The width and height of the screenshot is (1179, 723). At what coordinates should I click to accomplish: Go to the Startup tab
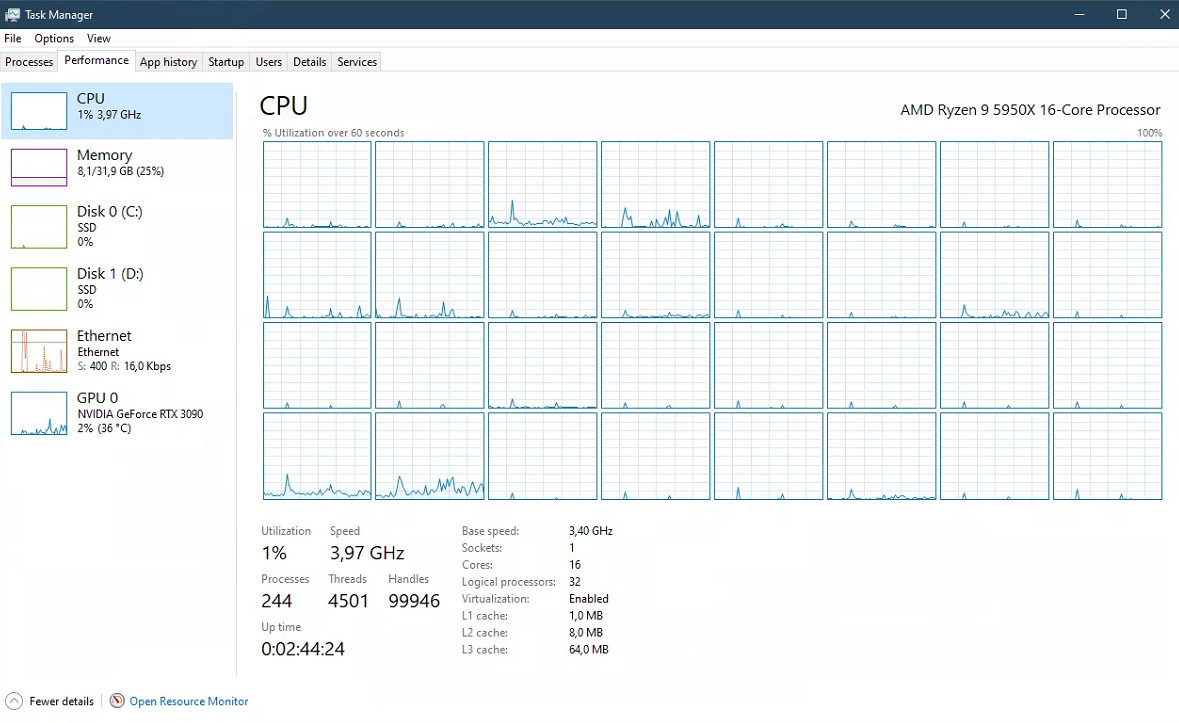[x=226, y=62]
